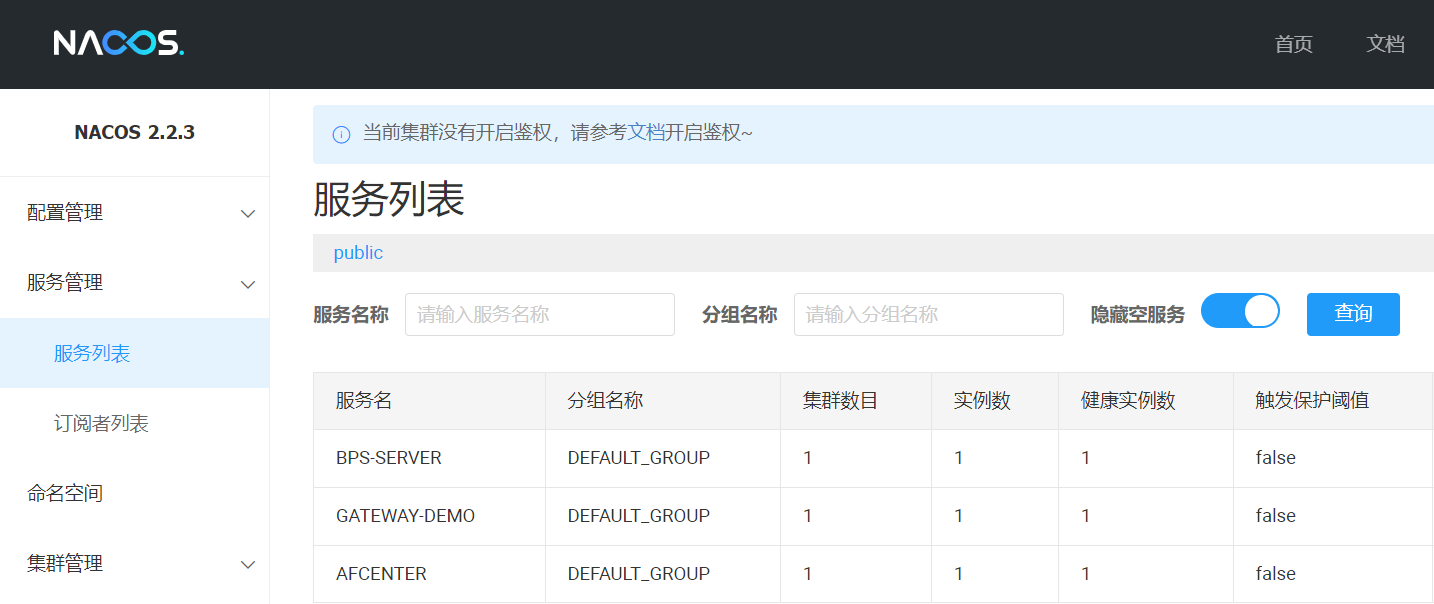Image resolution: width=1434 pixels, height=604 pixels.
Task: Select the AFCENTER service row
Action: coord(381,574)
